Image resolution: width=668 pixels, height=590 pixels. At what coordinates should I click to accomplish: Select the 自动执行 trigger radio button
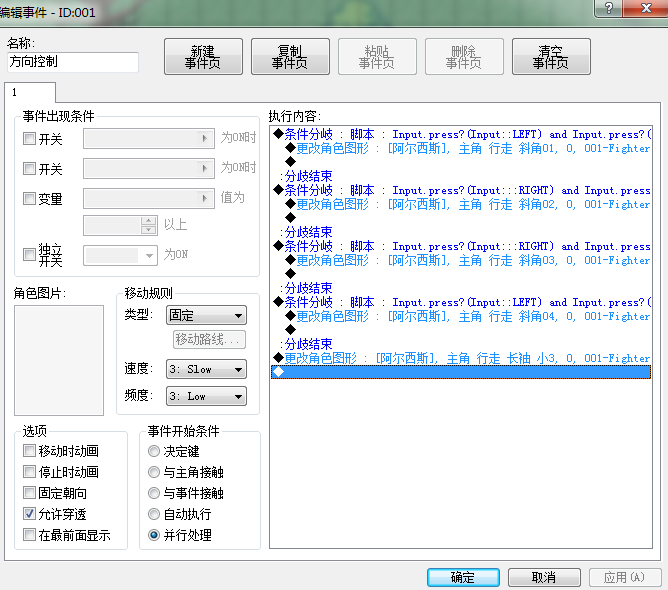[154, 514]
